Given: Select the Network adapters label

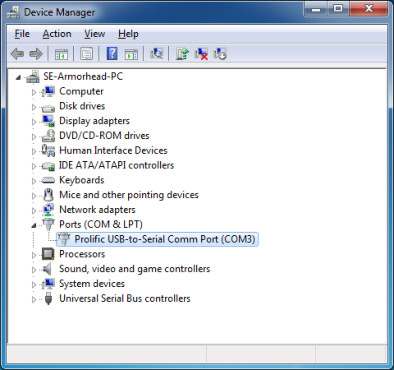Looking at the screenshot, I should click(x=97, y=209).
